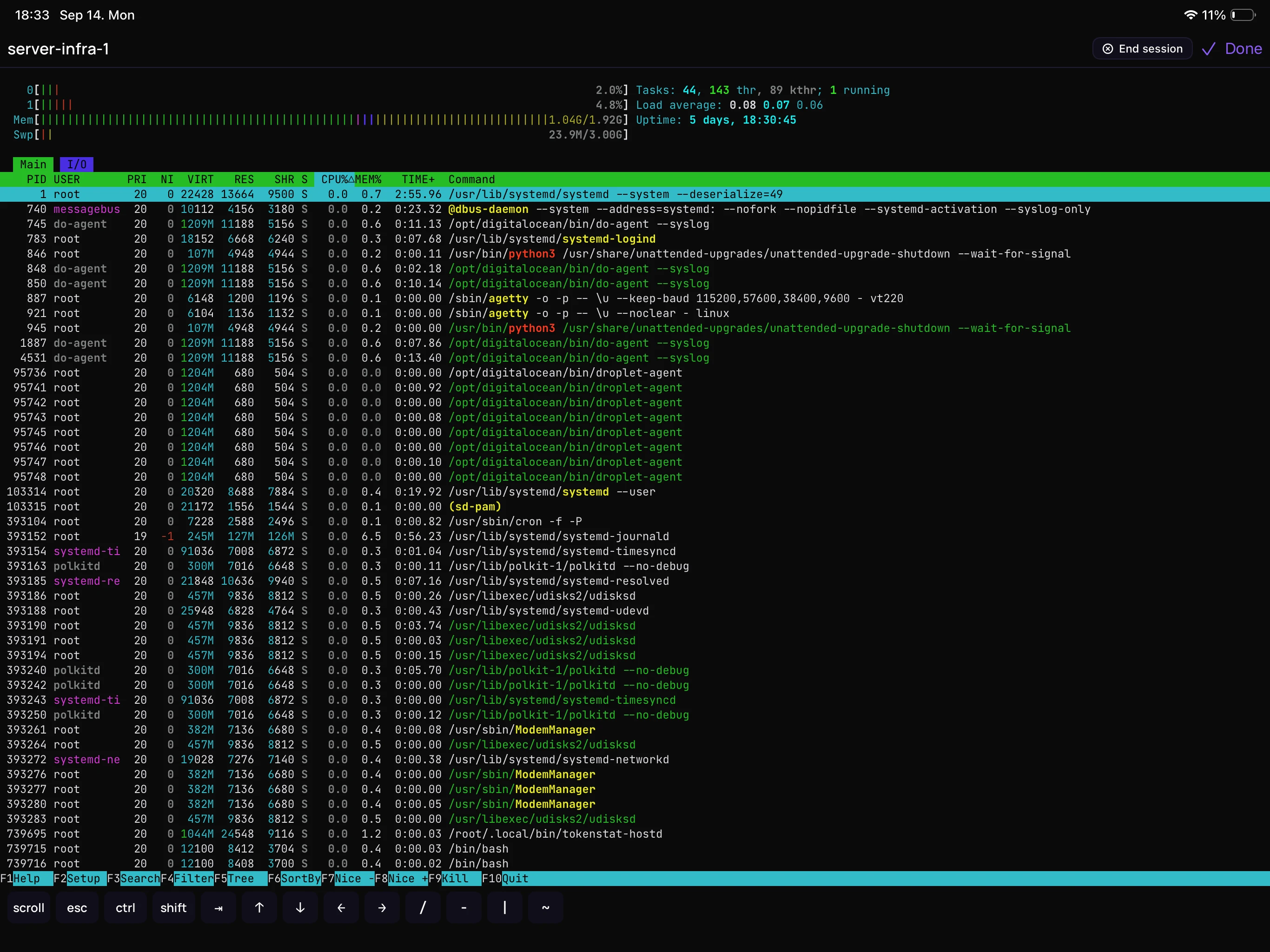This screenshot has height=952, width=1270.
Task: Tap the slash key
Action: 423,908
